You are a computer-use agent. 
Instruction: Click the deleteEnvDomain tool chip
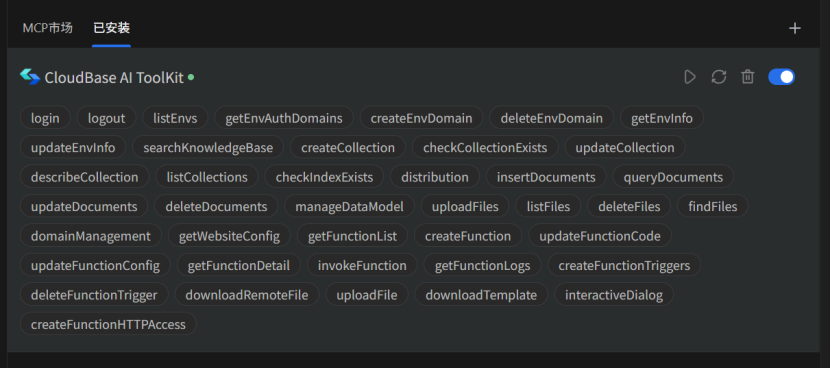(552, 118)
